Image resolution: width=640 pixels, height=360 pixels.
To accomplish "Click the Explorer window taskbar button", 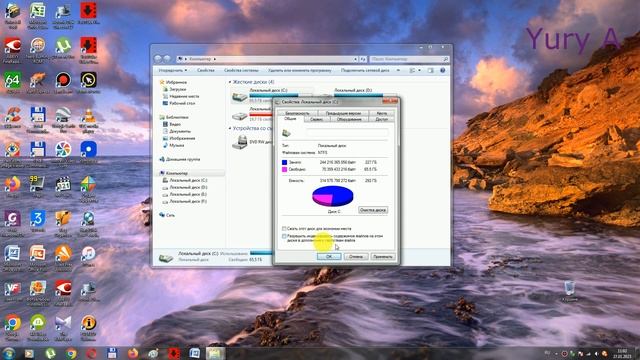I will (x=215, y=353).
